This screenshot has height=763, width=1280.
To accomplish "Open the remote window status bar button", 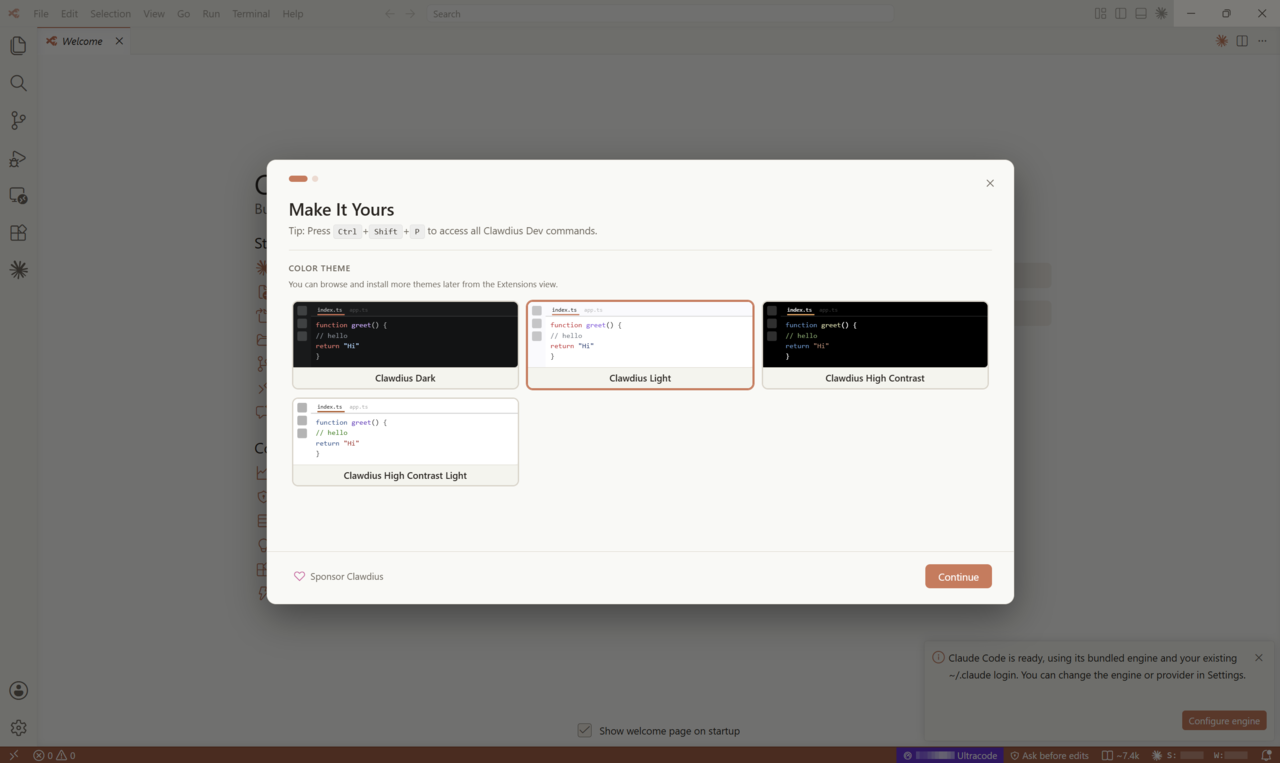I will click(14, 755).
